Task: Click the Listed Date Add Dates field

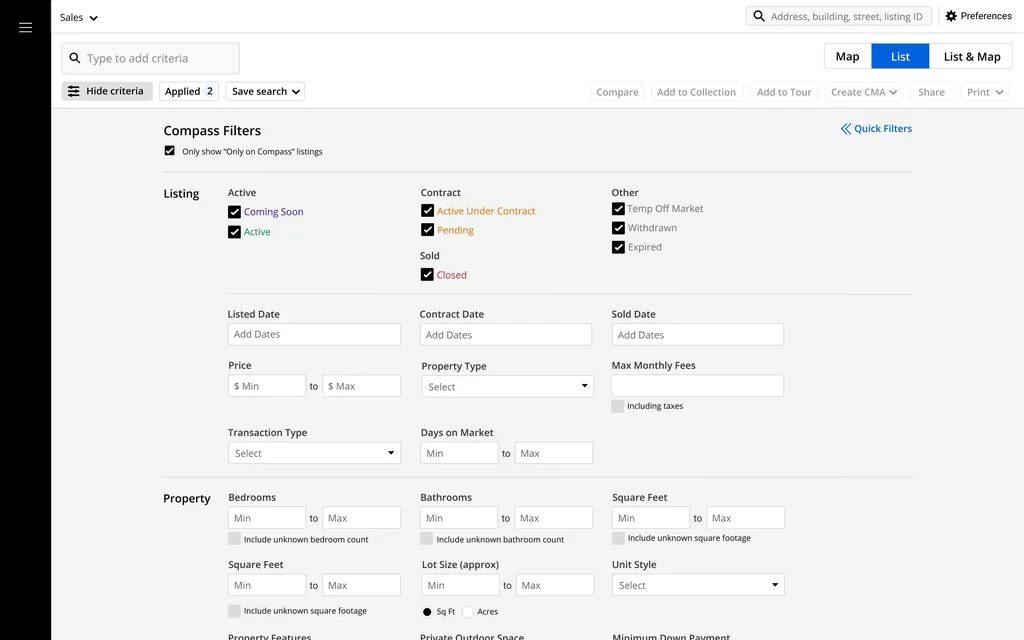Action: [314, 334]
